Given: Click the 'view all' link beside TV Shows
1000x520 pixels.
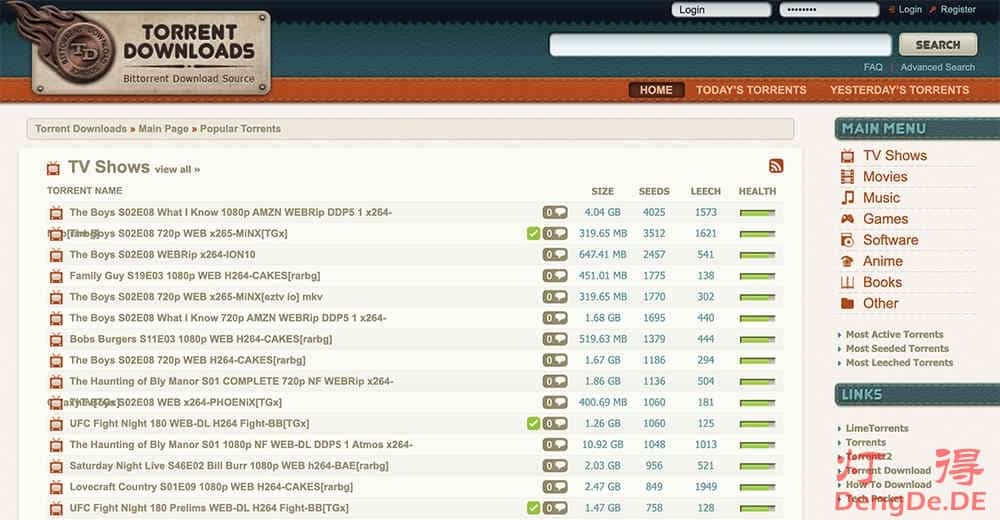Looking at the screenshot, I should tap(177, 170).
